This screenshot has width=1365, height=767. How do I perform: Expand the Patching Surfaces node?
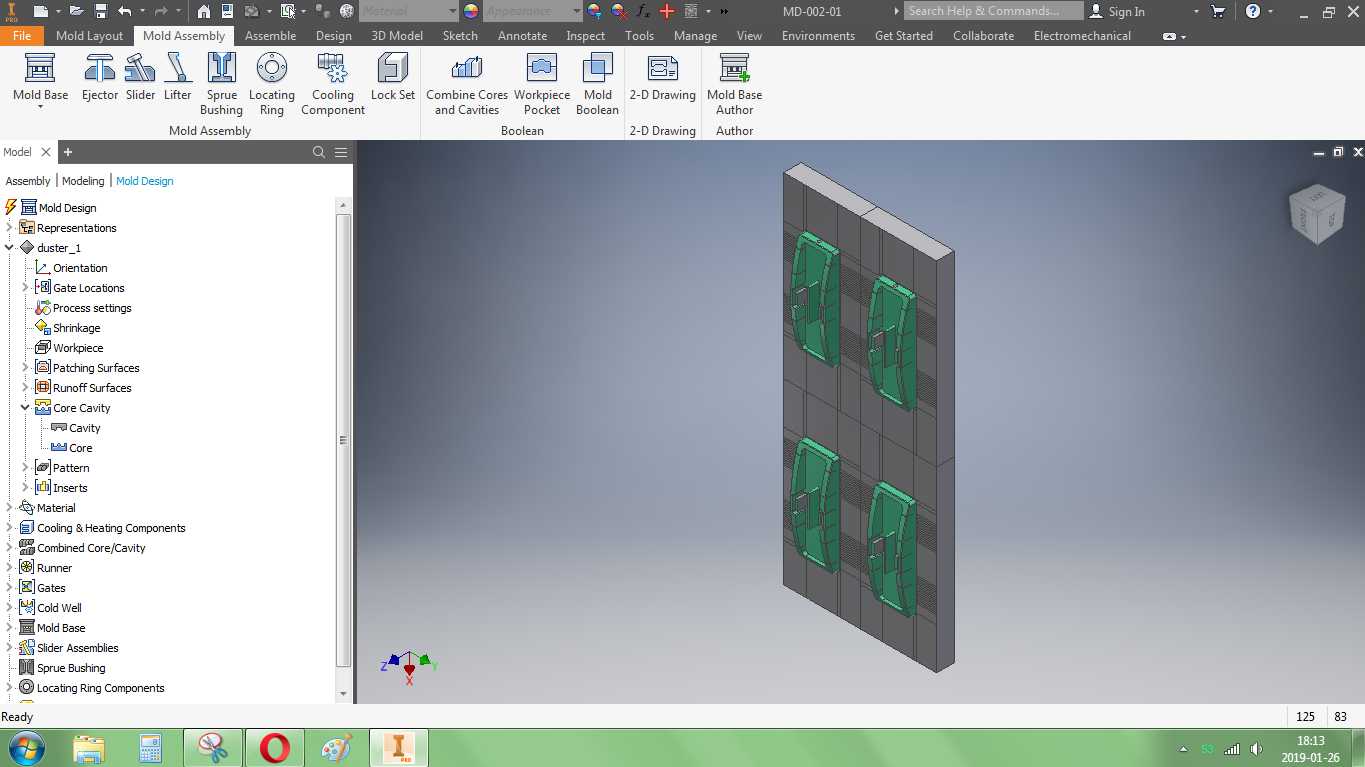tap(26, 368)
